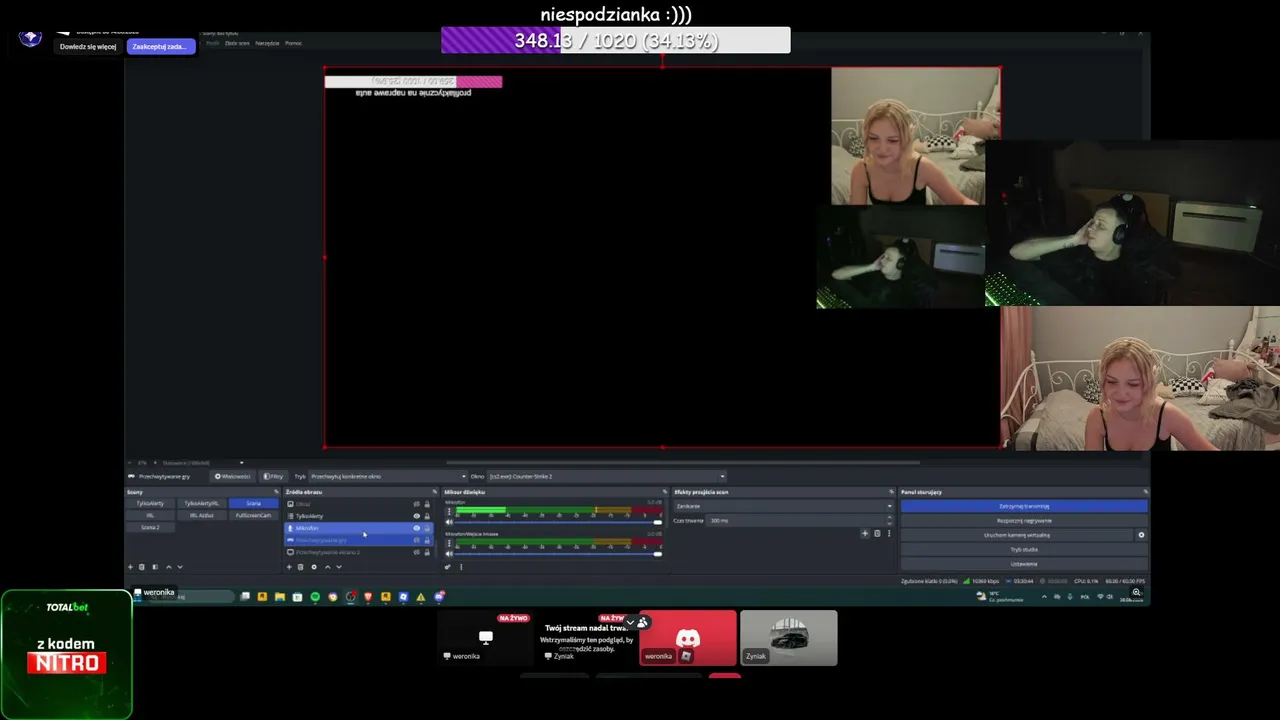1280x720 pixels.
Task: Click Zatrzymaj transmisję to stop streaming
Action: point(1024,506)
